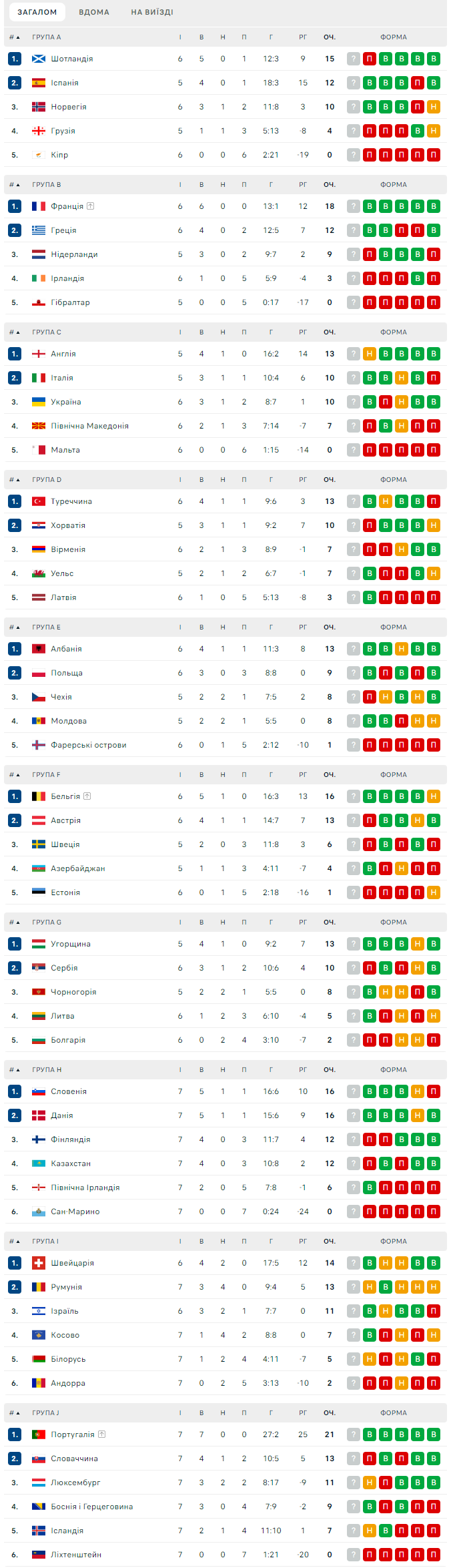Click the sort arrow in ГРУПА J header
Viewport: 449px width, 1568px height.
click(18, 1413)
